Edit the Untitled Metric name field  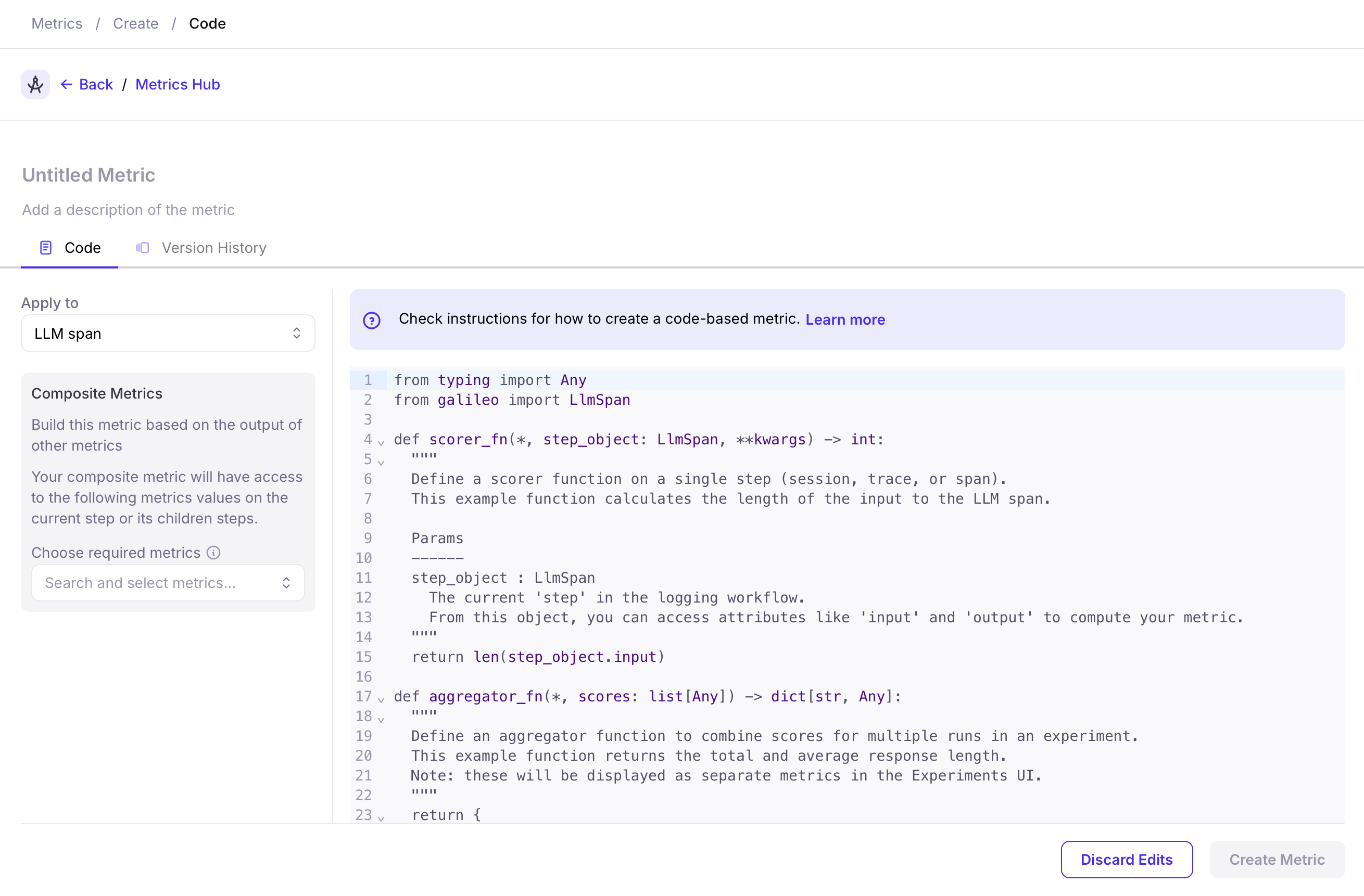(89, 175)
